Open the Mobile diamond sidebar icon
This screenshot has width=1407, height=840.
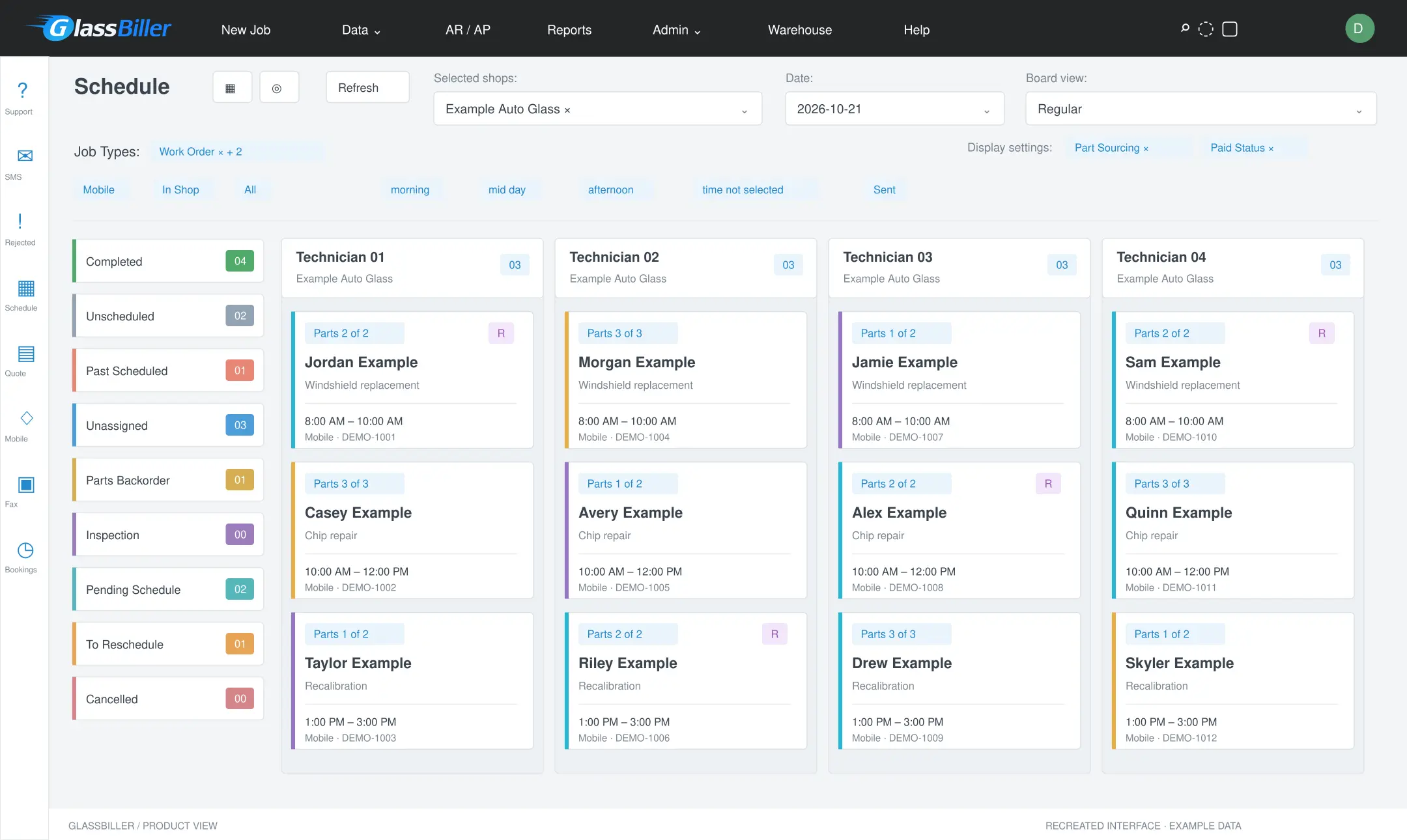27,418
